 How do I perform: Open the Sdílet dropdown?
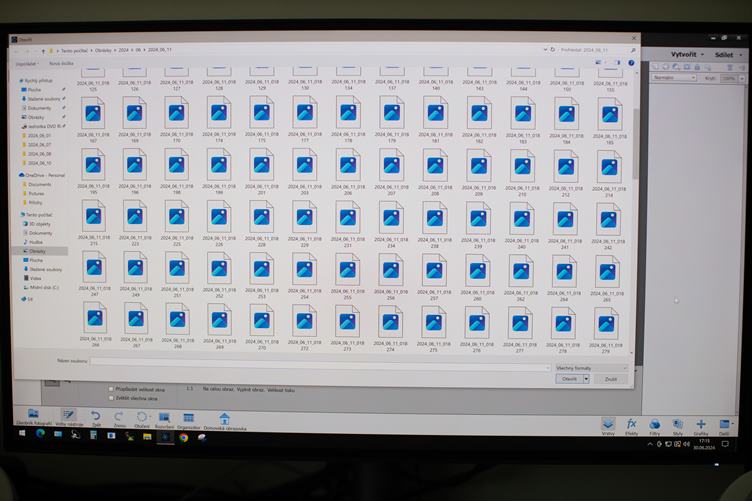coord(728,55)
